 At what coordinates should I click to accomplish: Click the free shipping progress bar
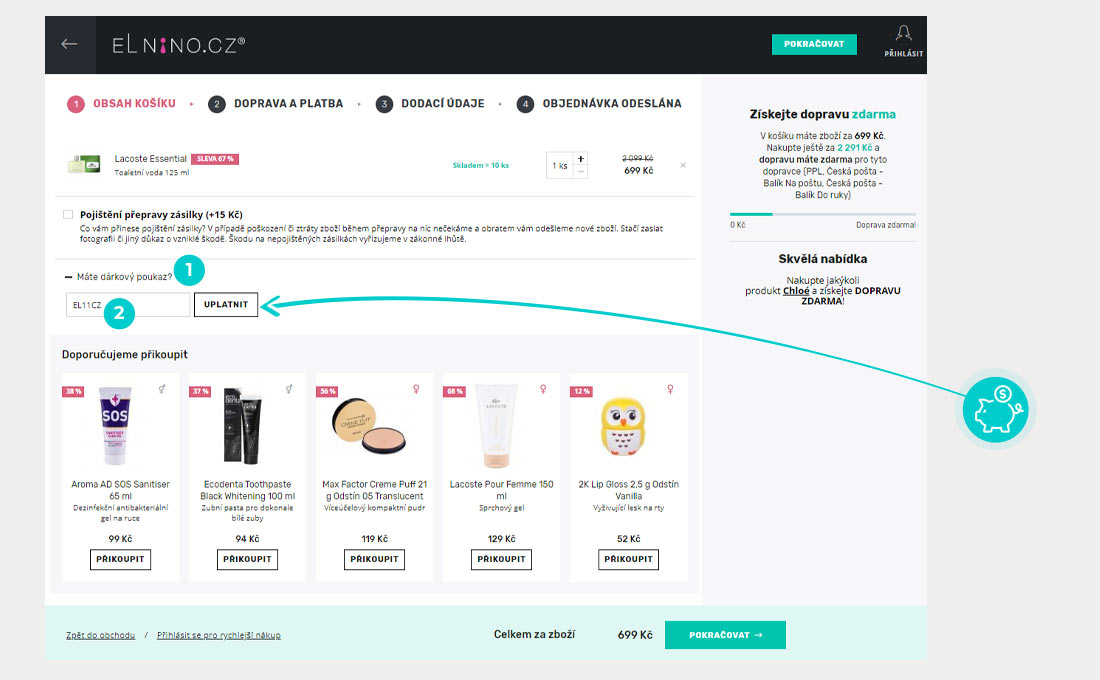click(822, 214)
